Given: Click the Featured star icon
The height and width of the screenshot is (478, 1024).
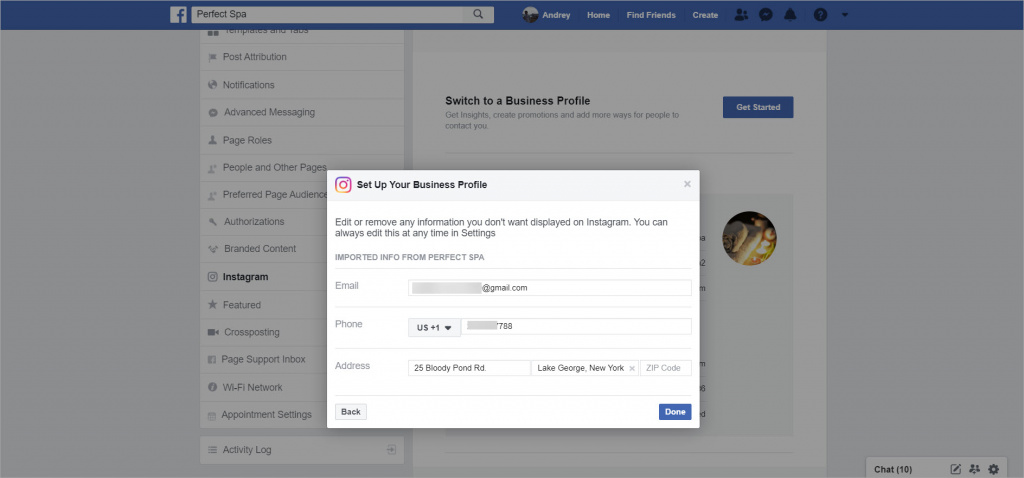Looking at the screenshot, I should click(x=212, y=305).
